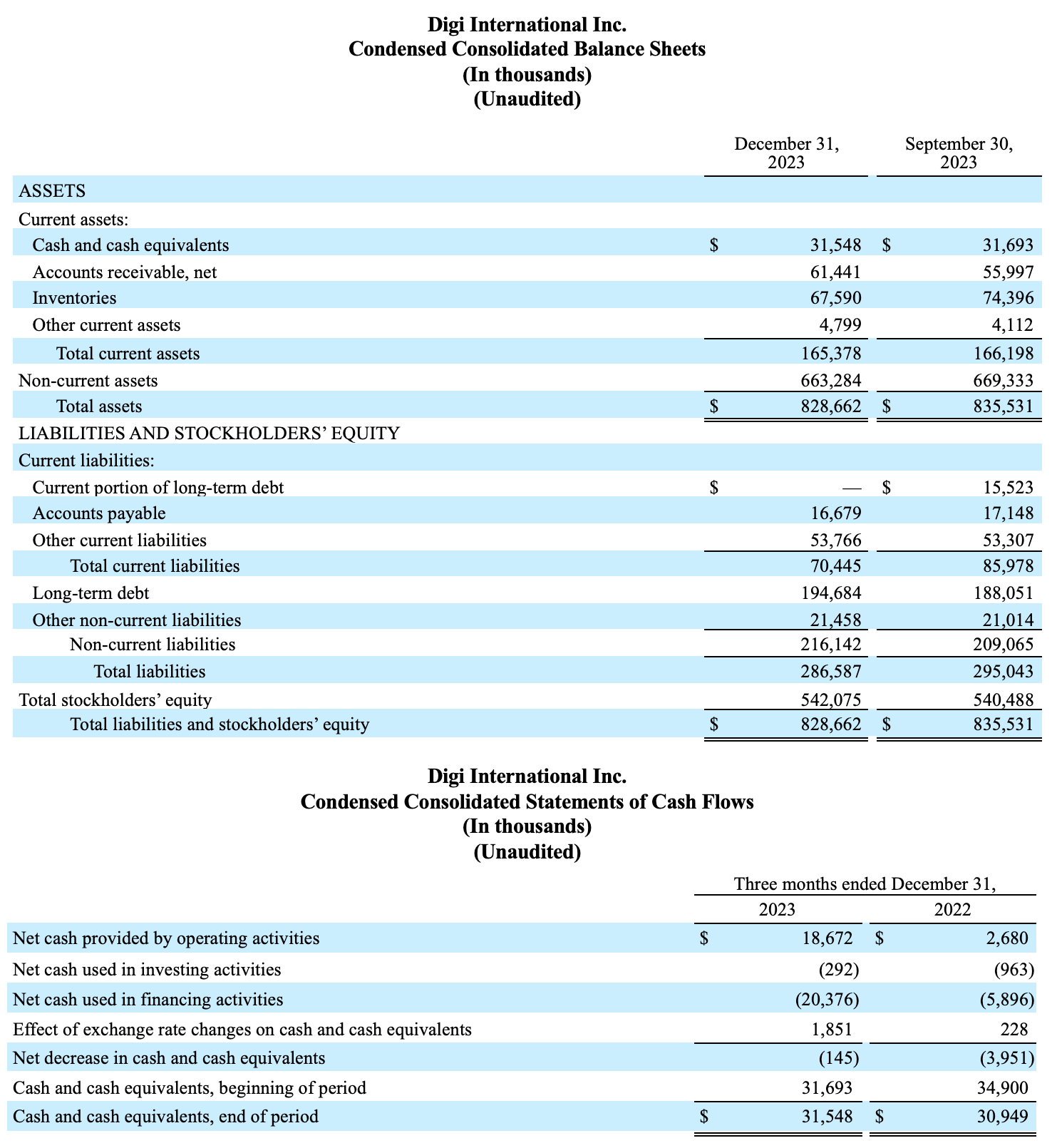Select 'Other non-current liabilities' label

pos(137,620)
